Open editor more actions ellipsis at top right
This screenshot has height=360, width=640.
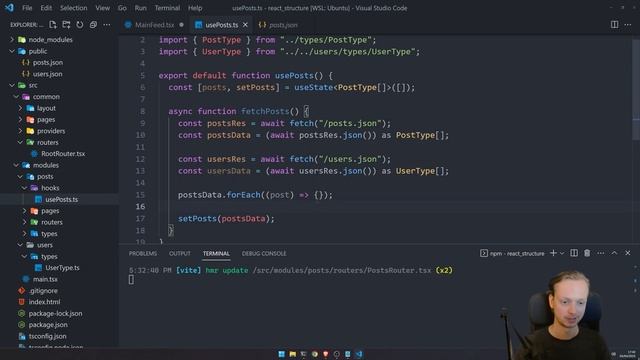pos(628,25)
